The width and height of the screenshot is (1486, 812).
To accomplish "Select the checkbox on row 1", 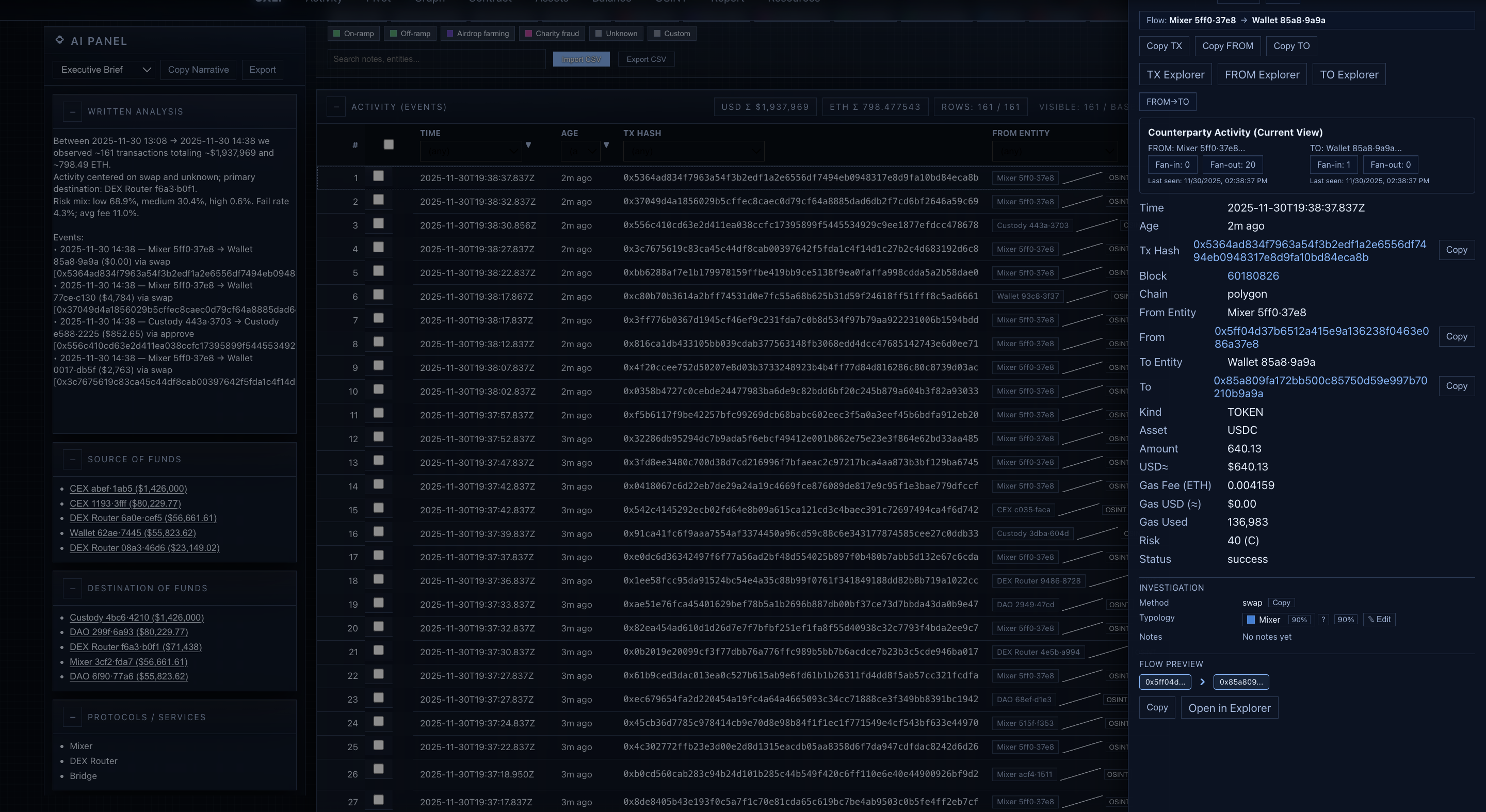I will 379,177.
